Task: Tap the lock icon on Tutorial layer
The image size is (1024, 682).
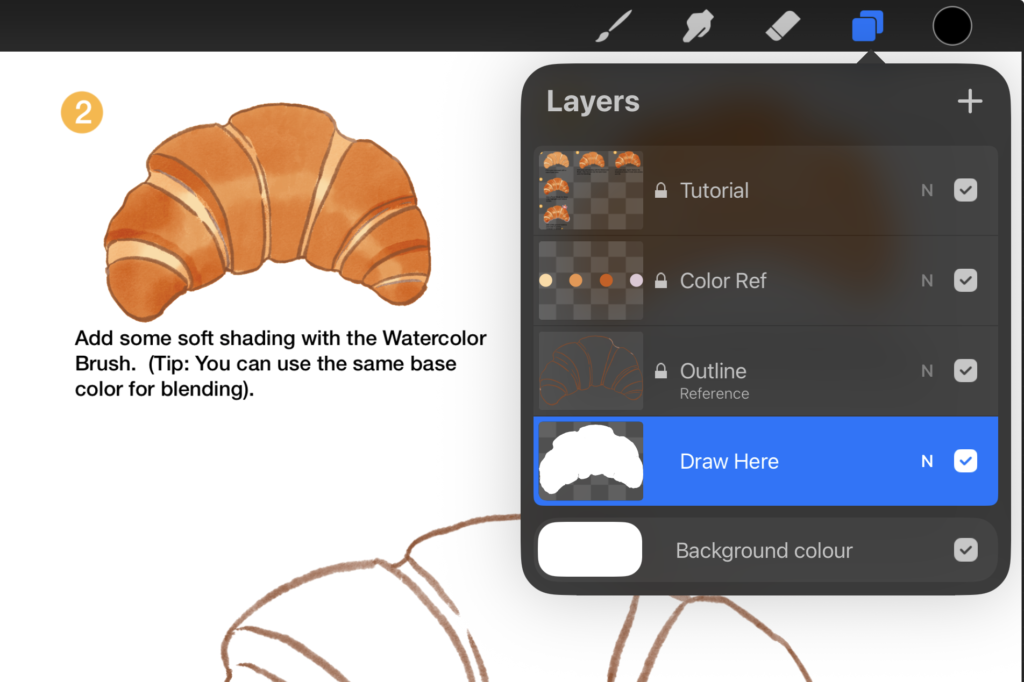Action: click(661, 190)
